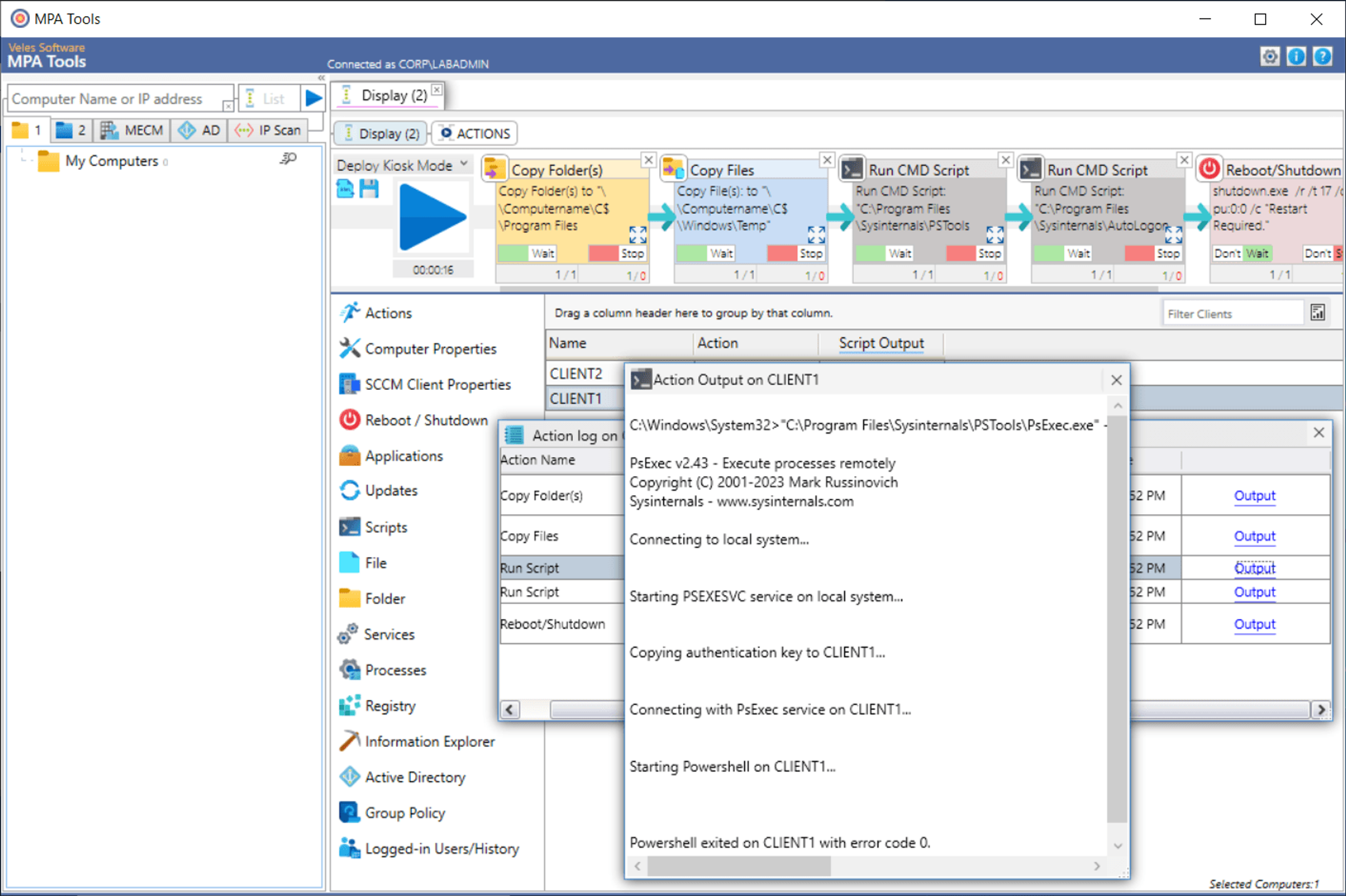Expand the Copy Folder(s) step details
Viewport: 1346px width, 896px height.
point(638,234)
